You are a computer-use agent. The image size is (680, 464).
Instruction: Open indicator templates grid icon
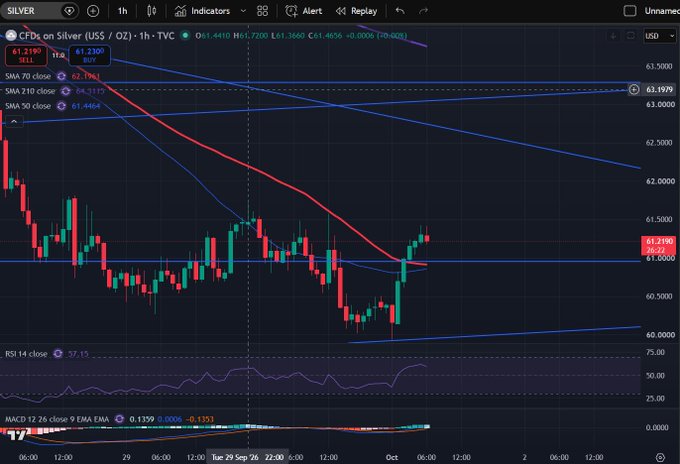pyautogui.click(x=262, y=11)
